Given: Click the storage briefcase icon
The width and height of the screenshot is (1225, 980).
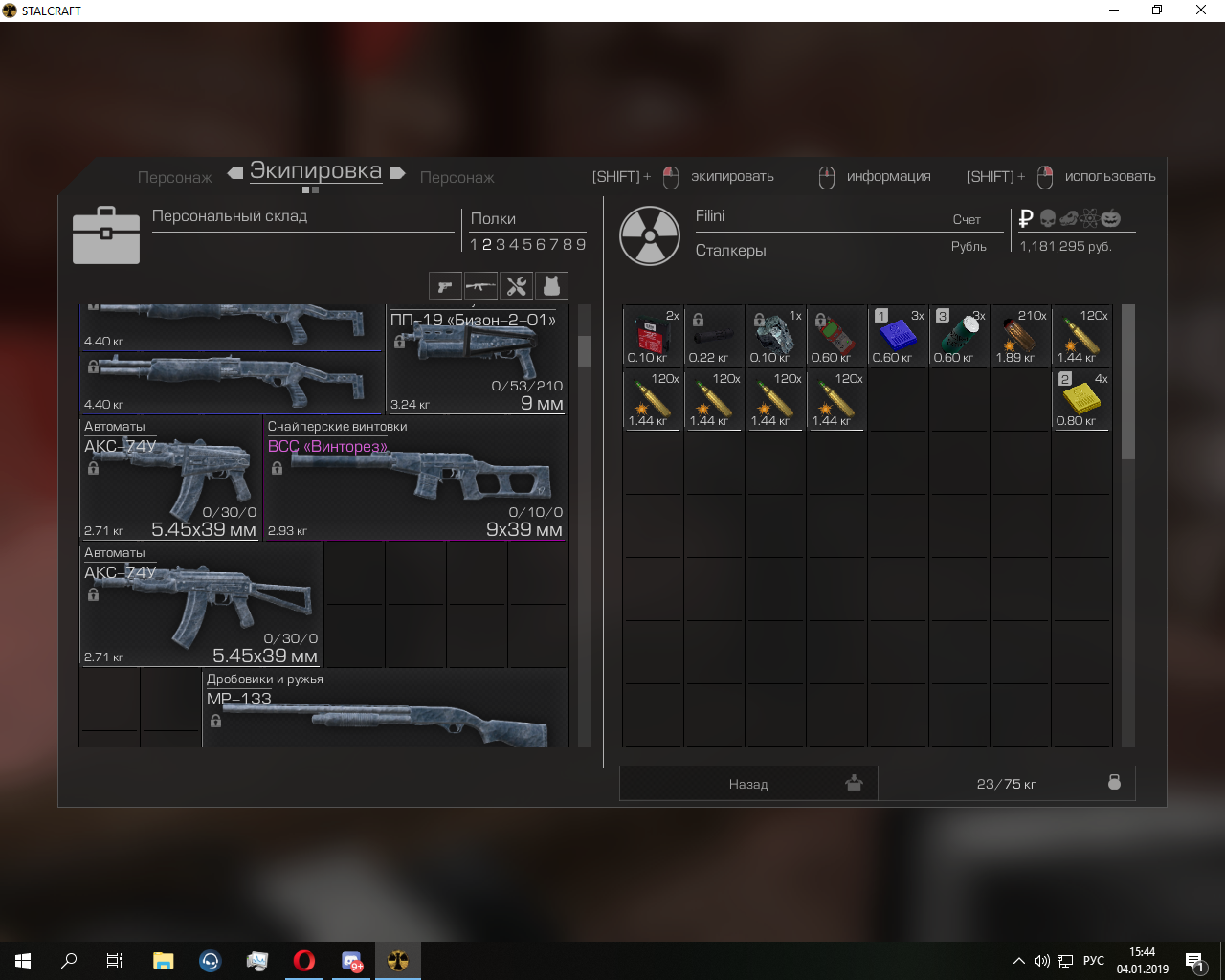Looking at the screenshot, I should pos(106,234).
